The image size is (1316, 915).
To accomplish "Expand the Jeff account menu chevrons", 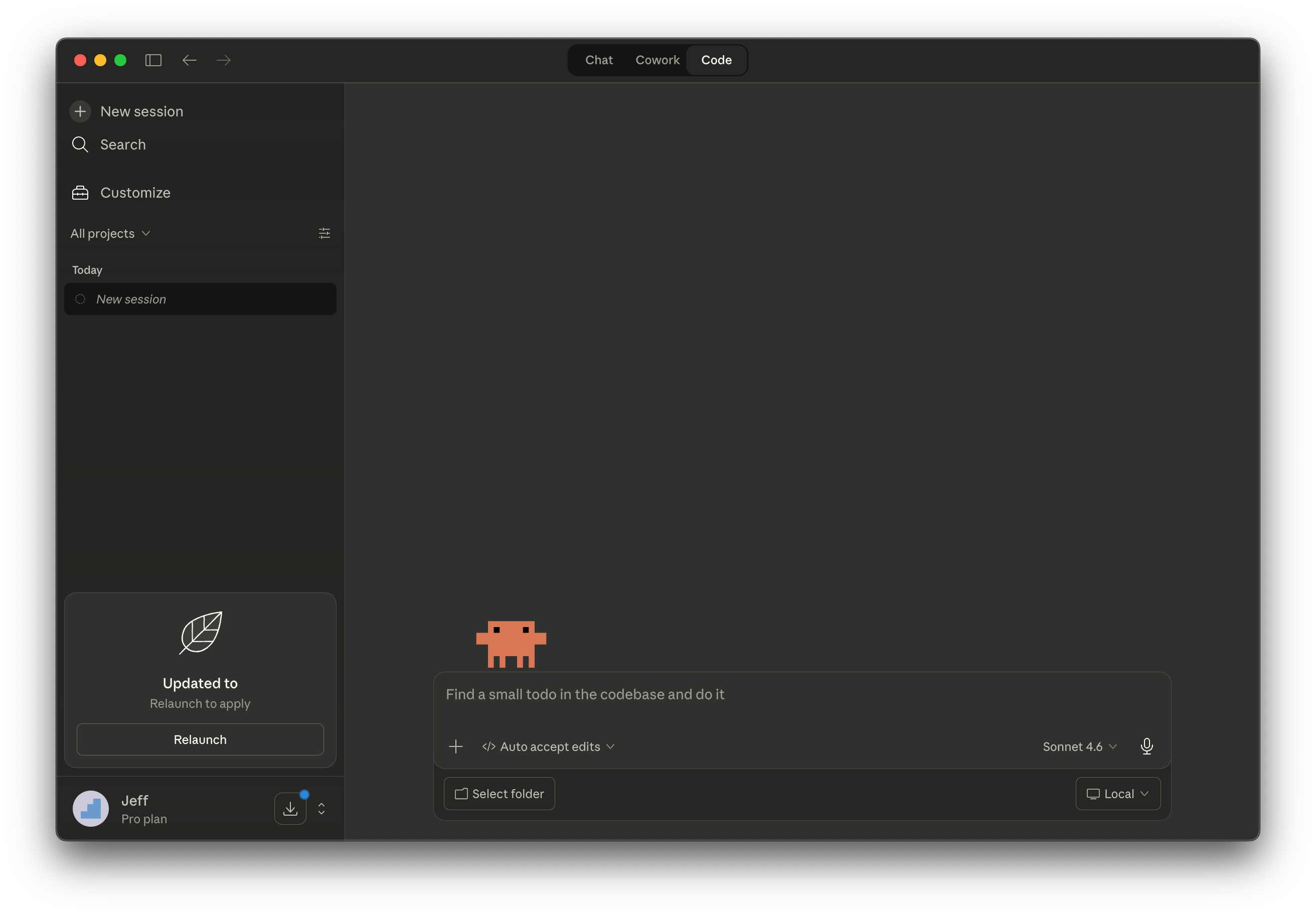I will [321, 808].
